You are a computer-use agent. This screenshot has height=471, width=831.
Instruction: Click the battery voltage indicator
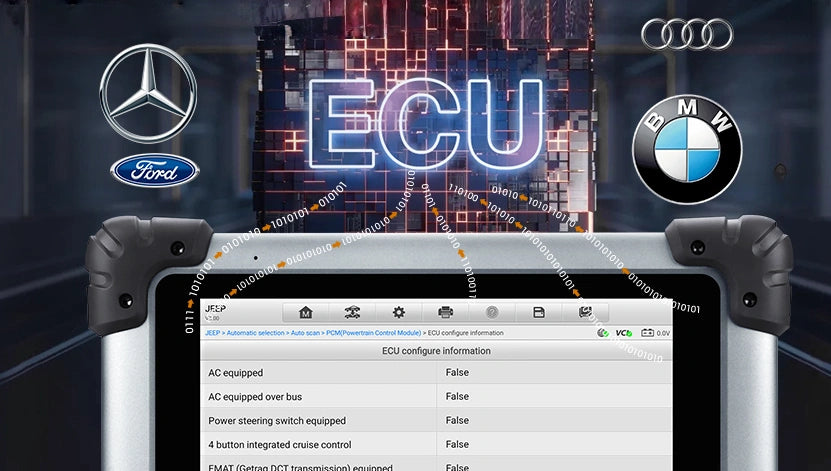click(655, 333)
